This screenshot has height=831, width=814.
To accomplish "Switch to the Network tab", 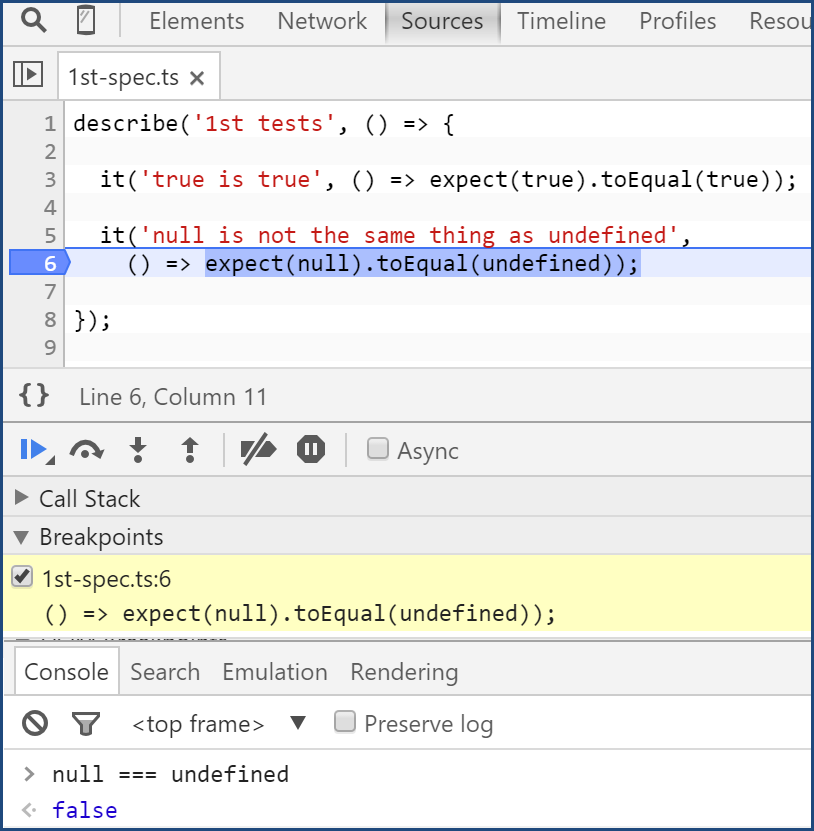I will 322,21.
